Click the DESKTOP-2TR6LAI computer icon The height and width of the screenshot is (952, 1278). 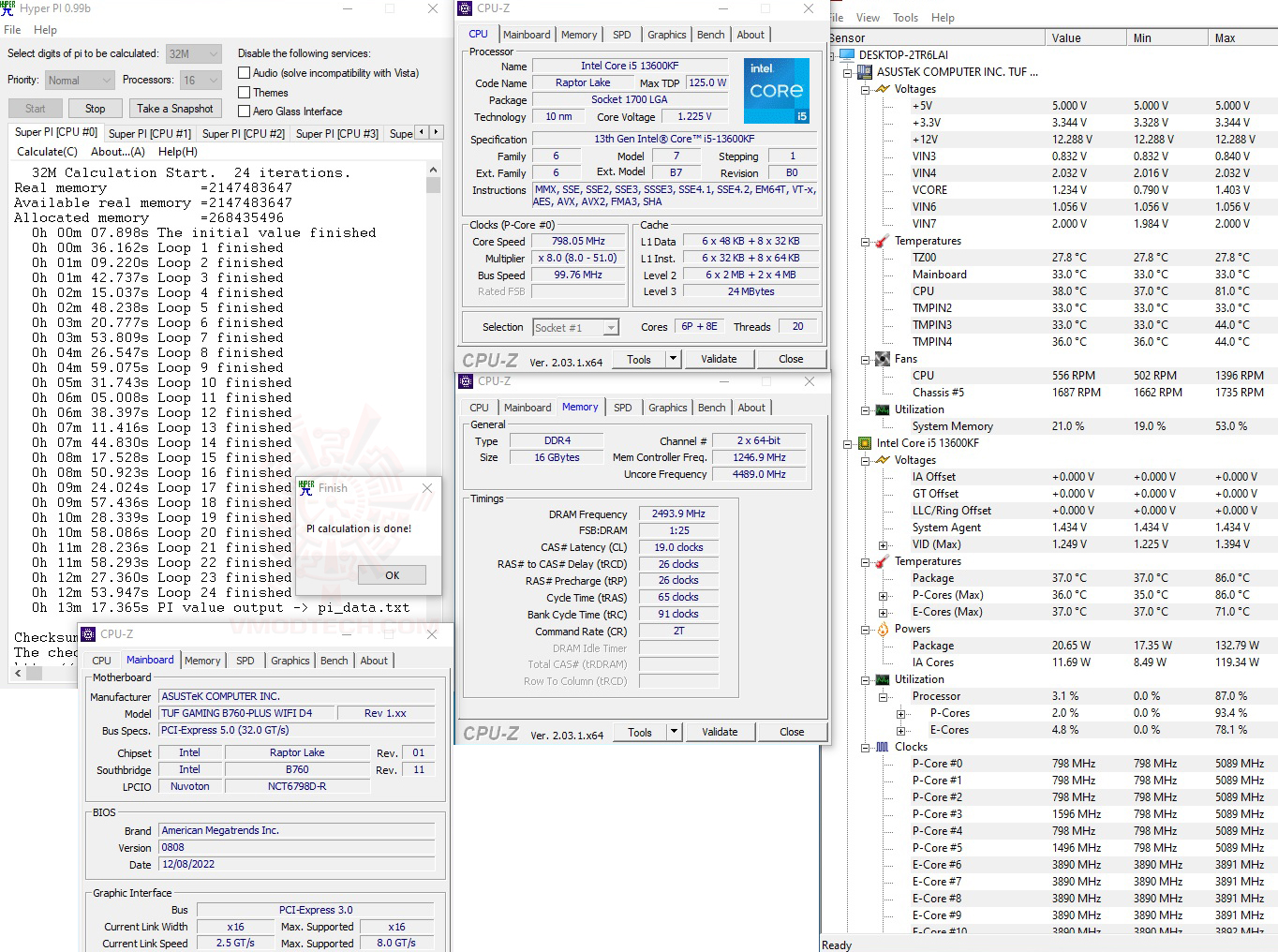(x=848, y=55)
